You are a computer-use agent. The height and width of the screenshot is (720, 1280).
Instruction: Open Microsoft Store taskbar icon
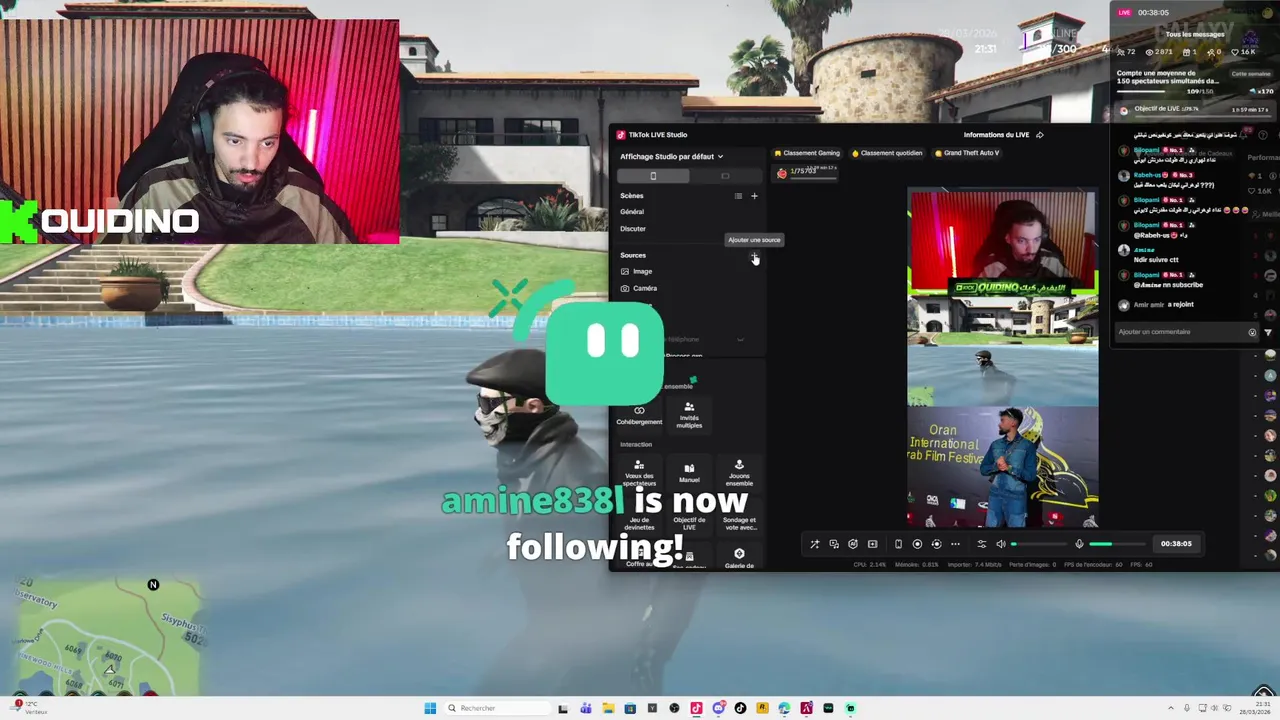[x=630, y=708]
